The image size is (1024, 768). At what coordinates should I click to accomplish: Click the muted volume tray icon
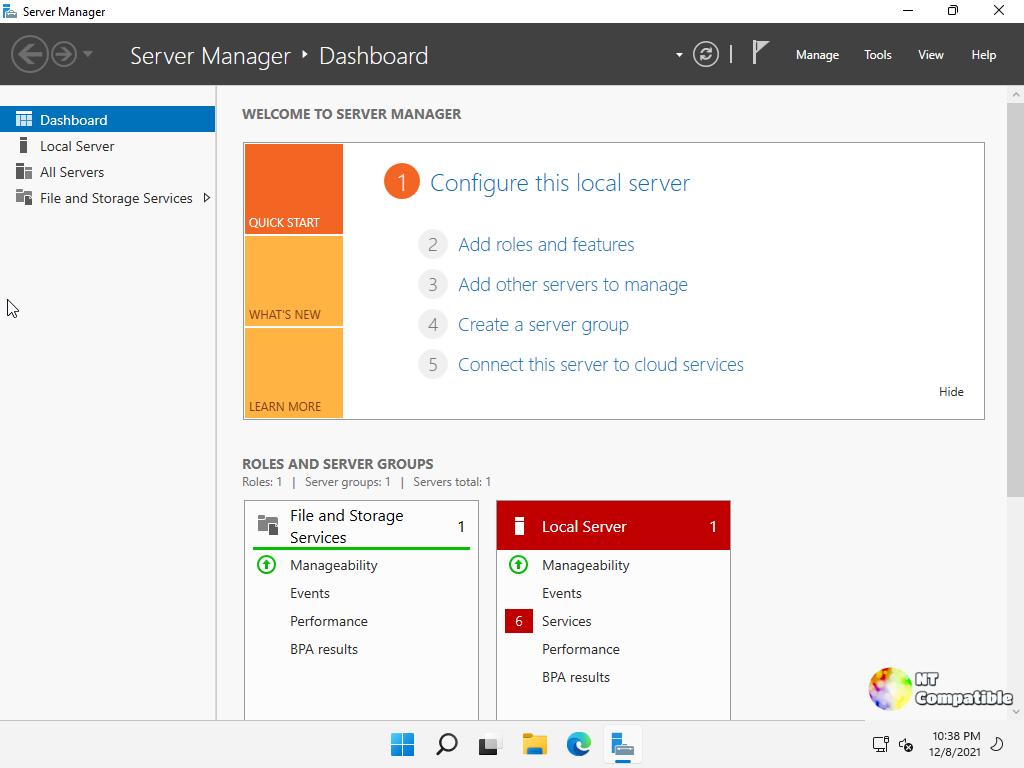[906, 744]
